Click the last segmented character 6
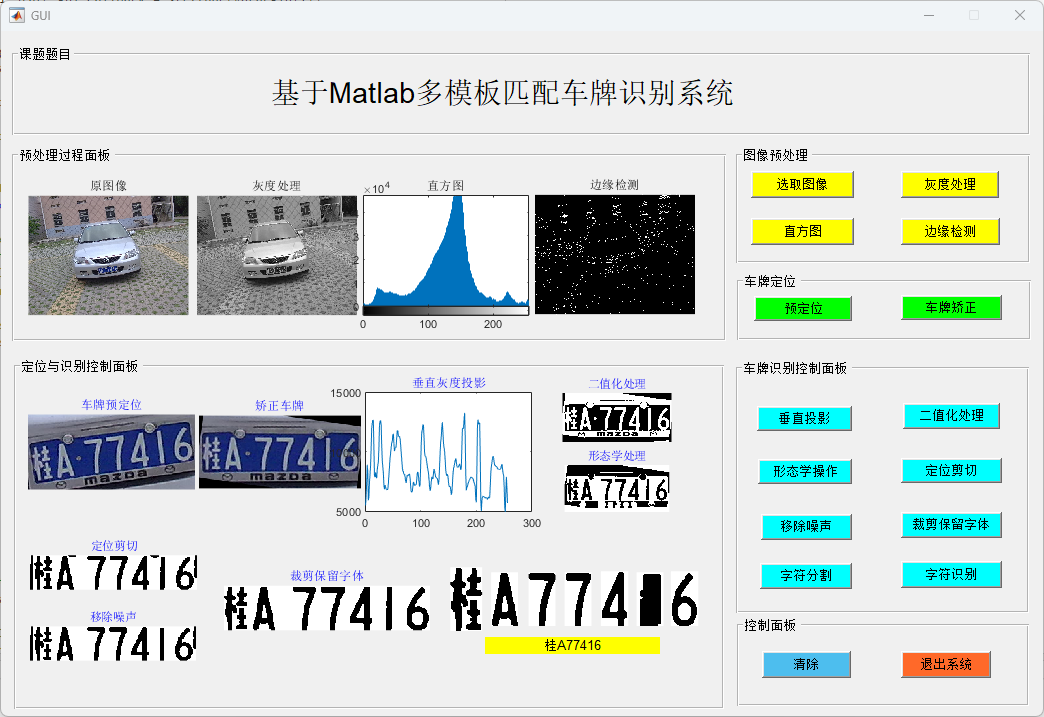 (x=684, y=598)
